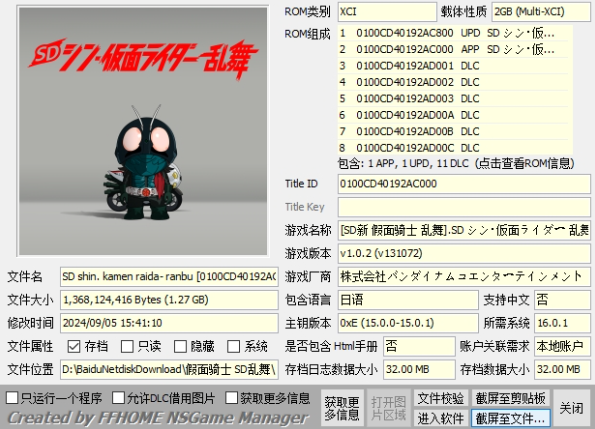Open the 打开图片区域 button

(389, 408)
